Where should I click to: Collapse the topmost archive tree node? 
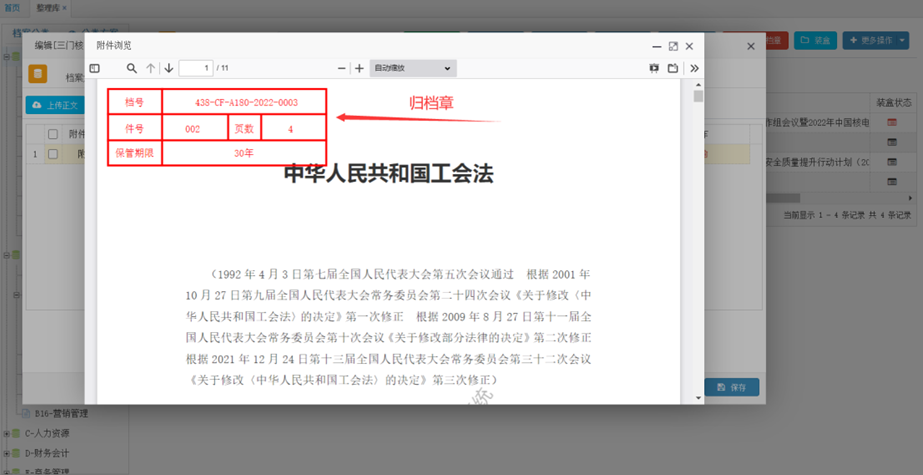pyautogui.click(x=6, y=57)
